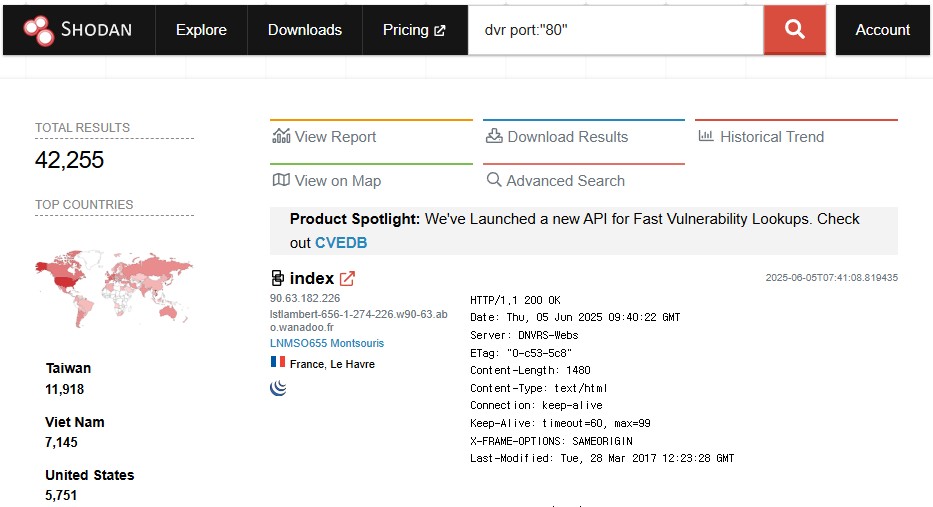Click the Advanced Search magnifier icon
This screenshot has height=507, width=933.
(494, 179)
